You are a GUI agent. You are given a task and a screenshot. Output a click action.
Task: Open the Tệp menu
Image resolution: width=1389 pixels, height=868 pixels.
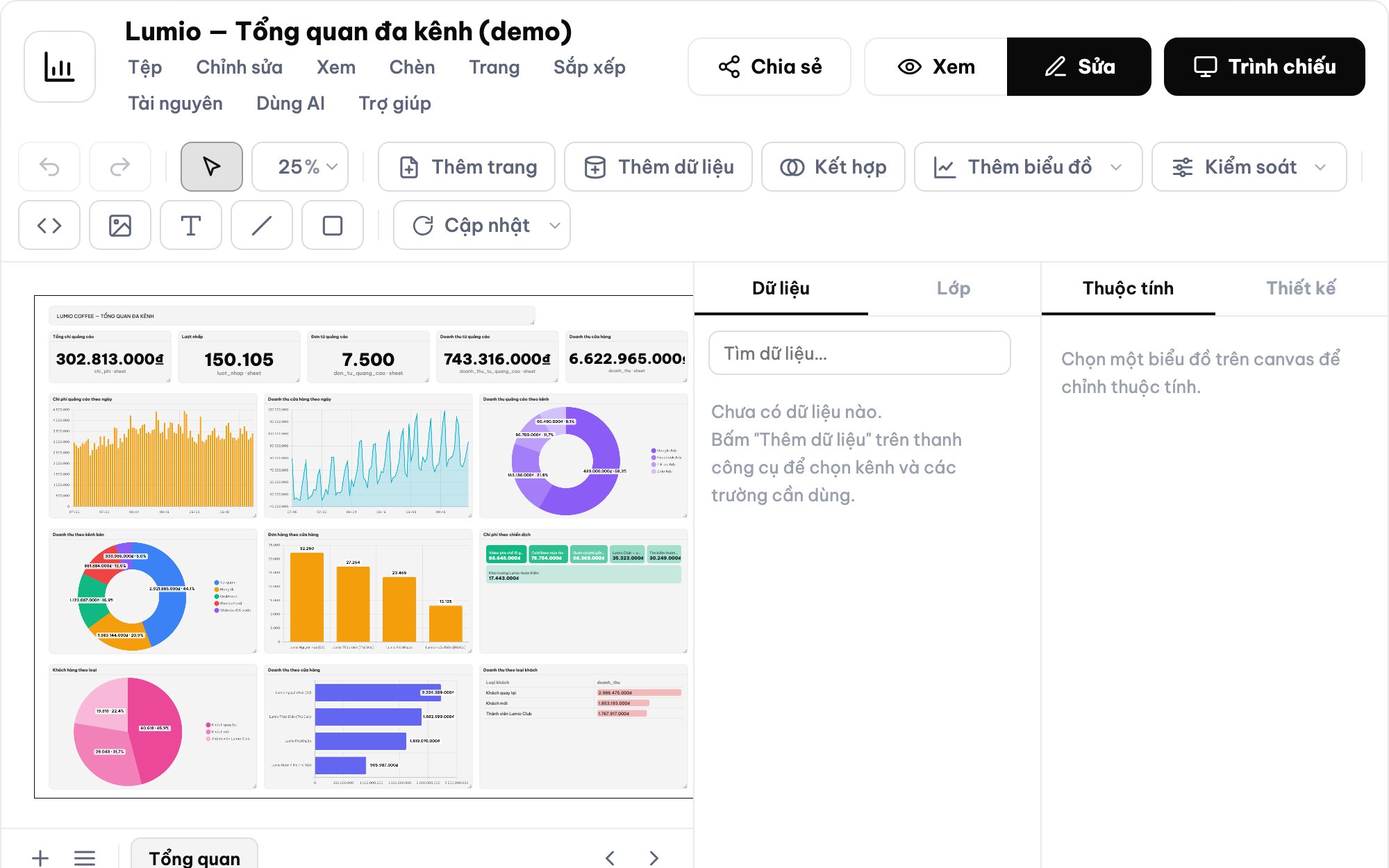(x=145, y=67)
